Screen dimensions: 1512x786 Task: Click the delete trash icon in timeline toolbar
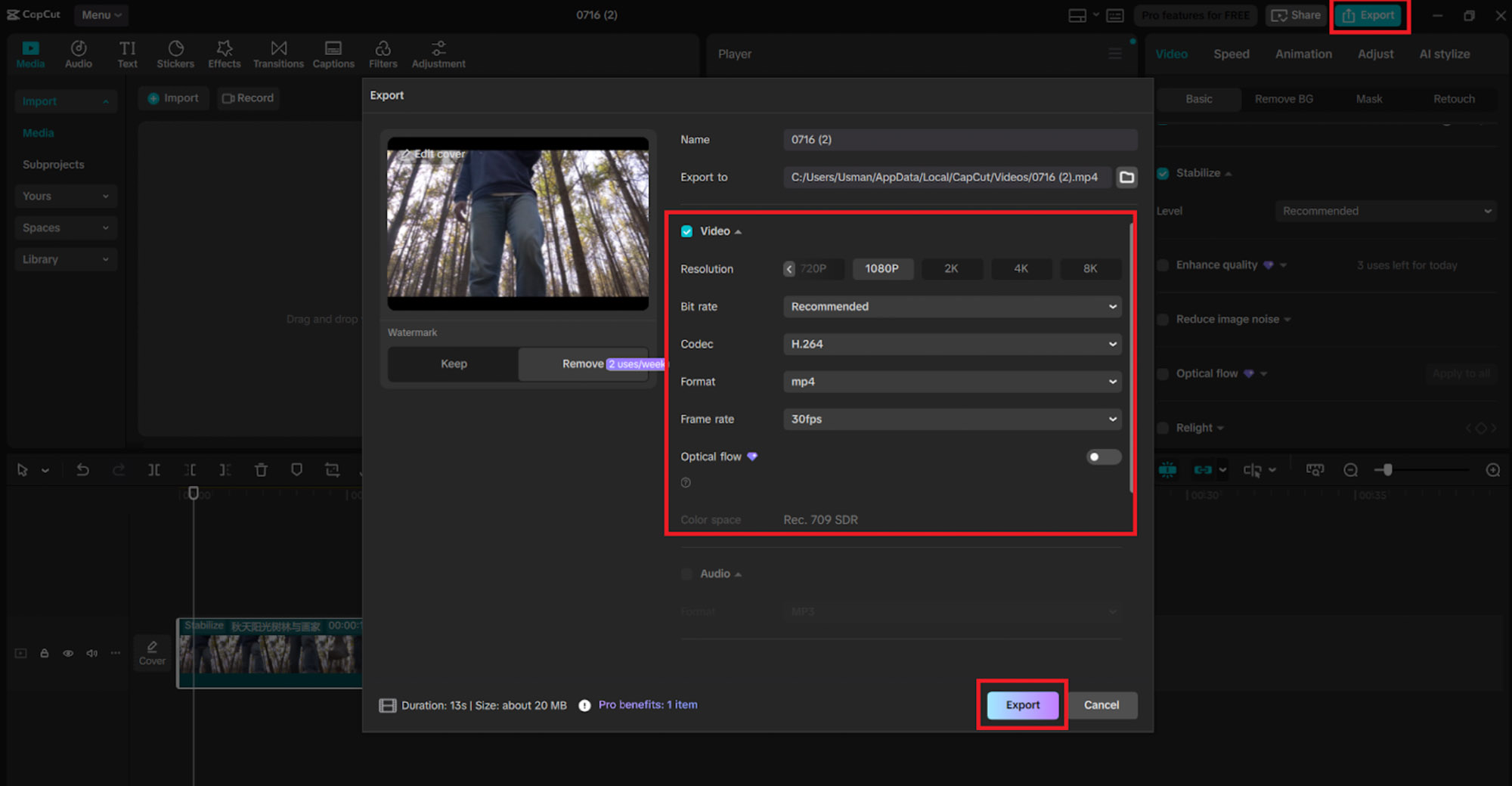coord(261,470)
